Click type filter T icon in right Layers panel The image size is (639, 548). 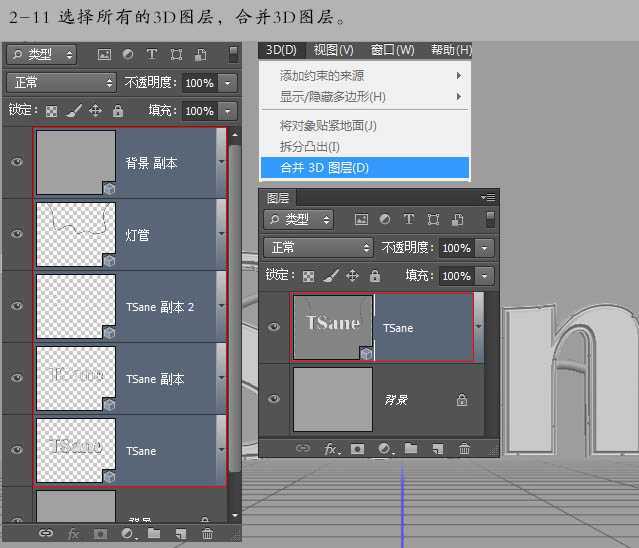point(409,219)
